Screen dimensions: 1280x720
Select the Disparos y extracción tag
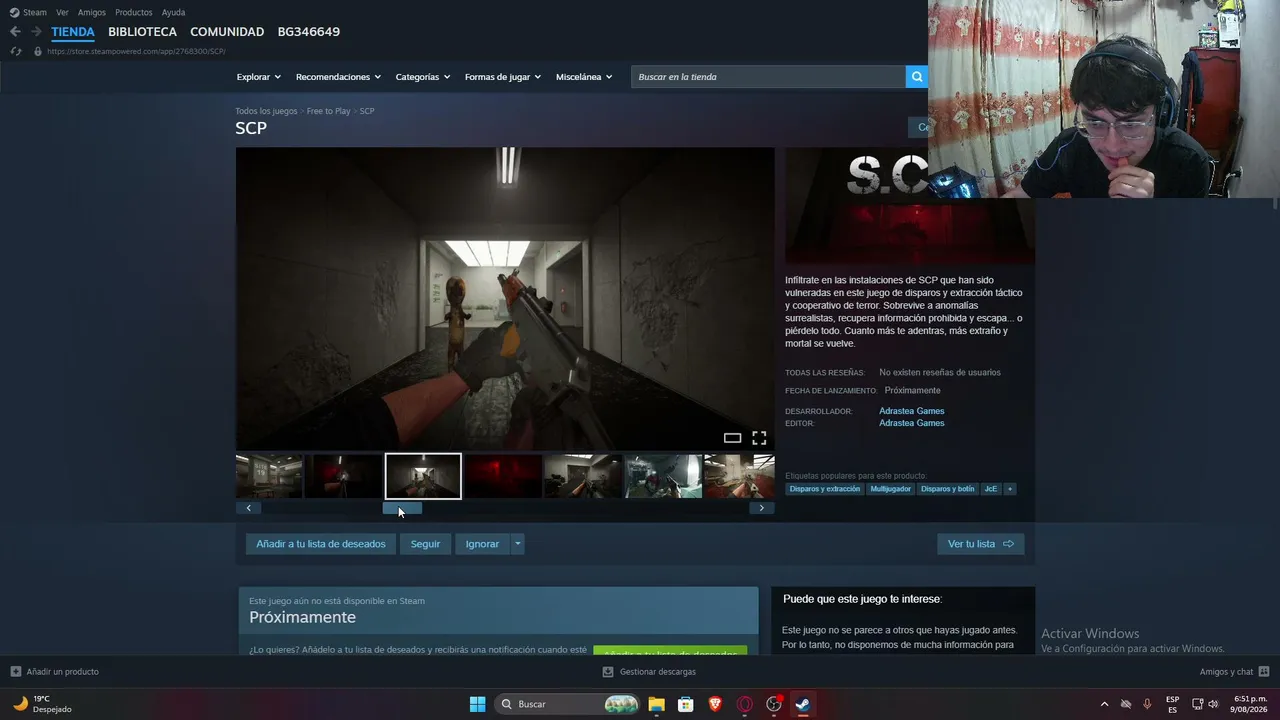(824, 489)
